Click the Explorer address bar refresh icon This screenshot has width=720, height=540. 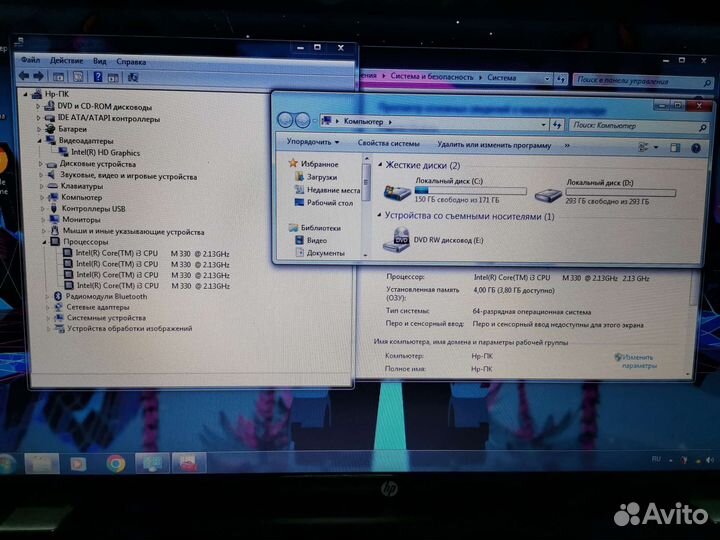pos(557,125)
